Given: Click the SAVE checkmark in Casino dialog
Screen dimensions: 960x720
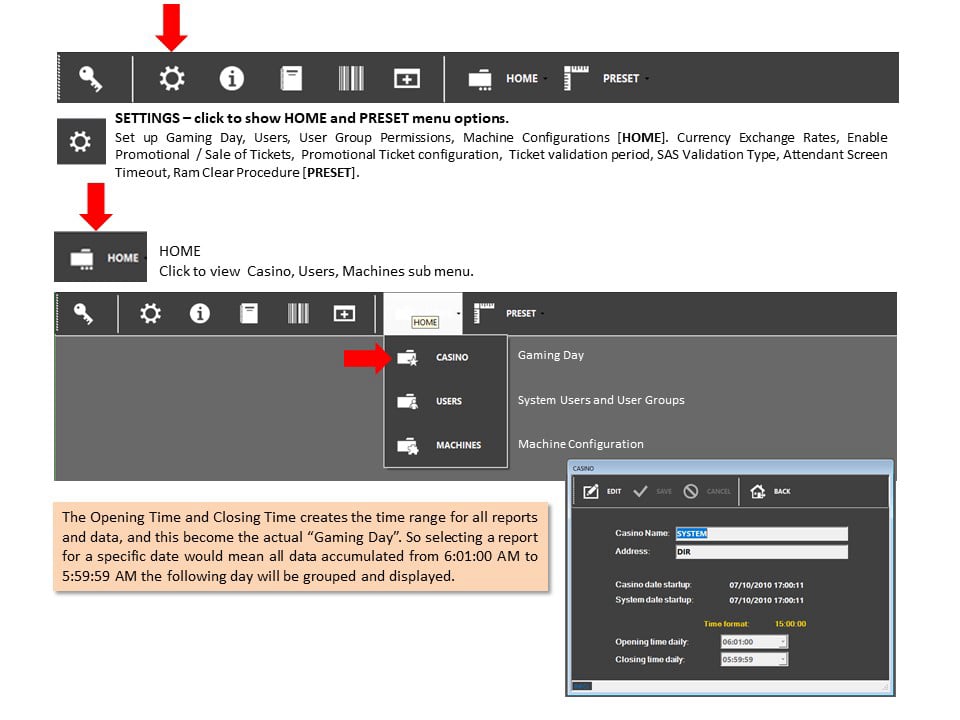Looking at the screenshot, I should tap(640, 491).
